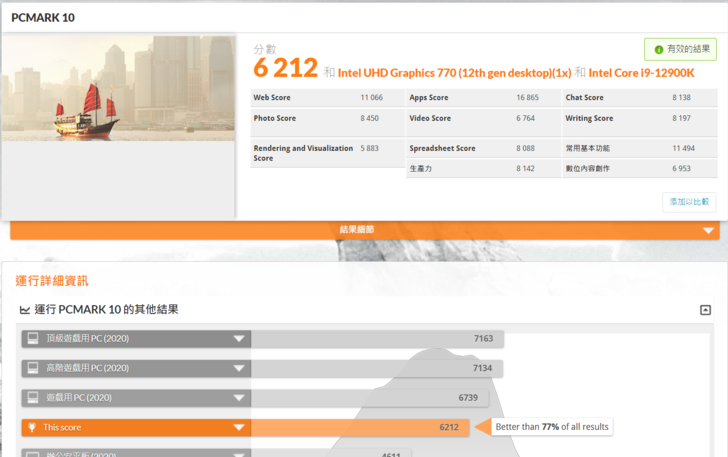Click the Spreadsheet Score value 8 088

click(x=525, y=149)
